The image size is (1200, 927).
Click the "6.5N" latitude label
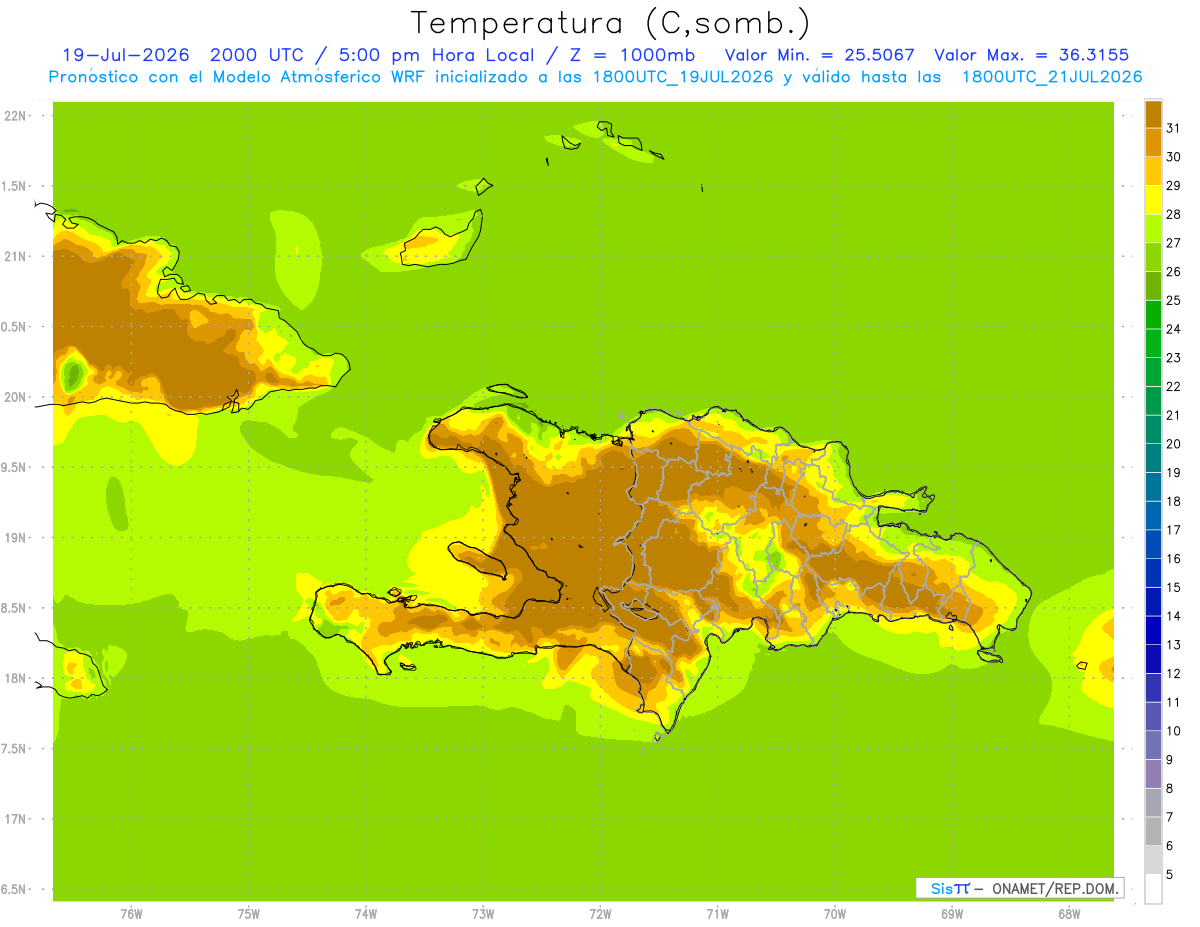(15, 889)
